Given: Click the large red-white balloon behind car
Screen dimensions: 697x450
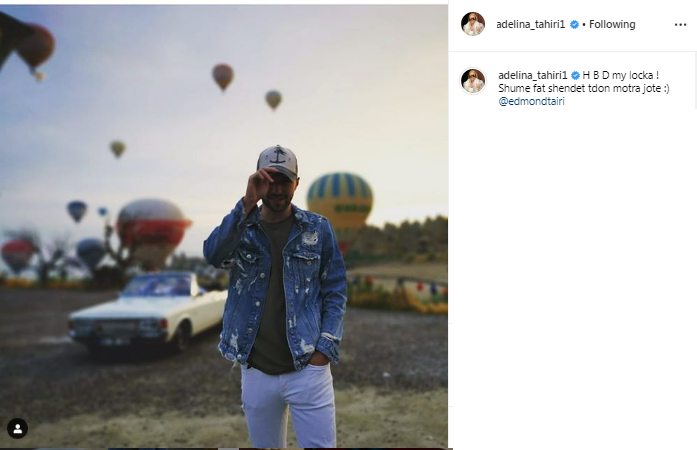Looking at the screenshot, I should [x=152, y=230].
